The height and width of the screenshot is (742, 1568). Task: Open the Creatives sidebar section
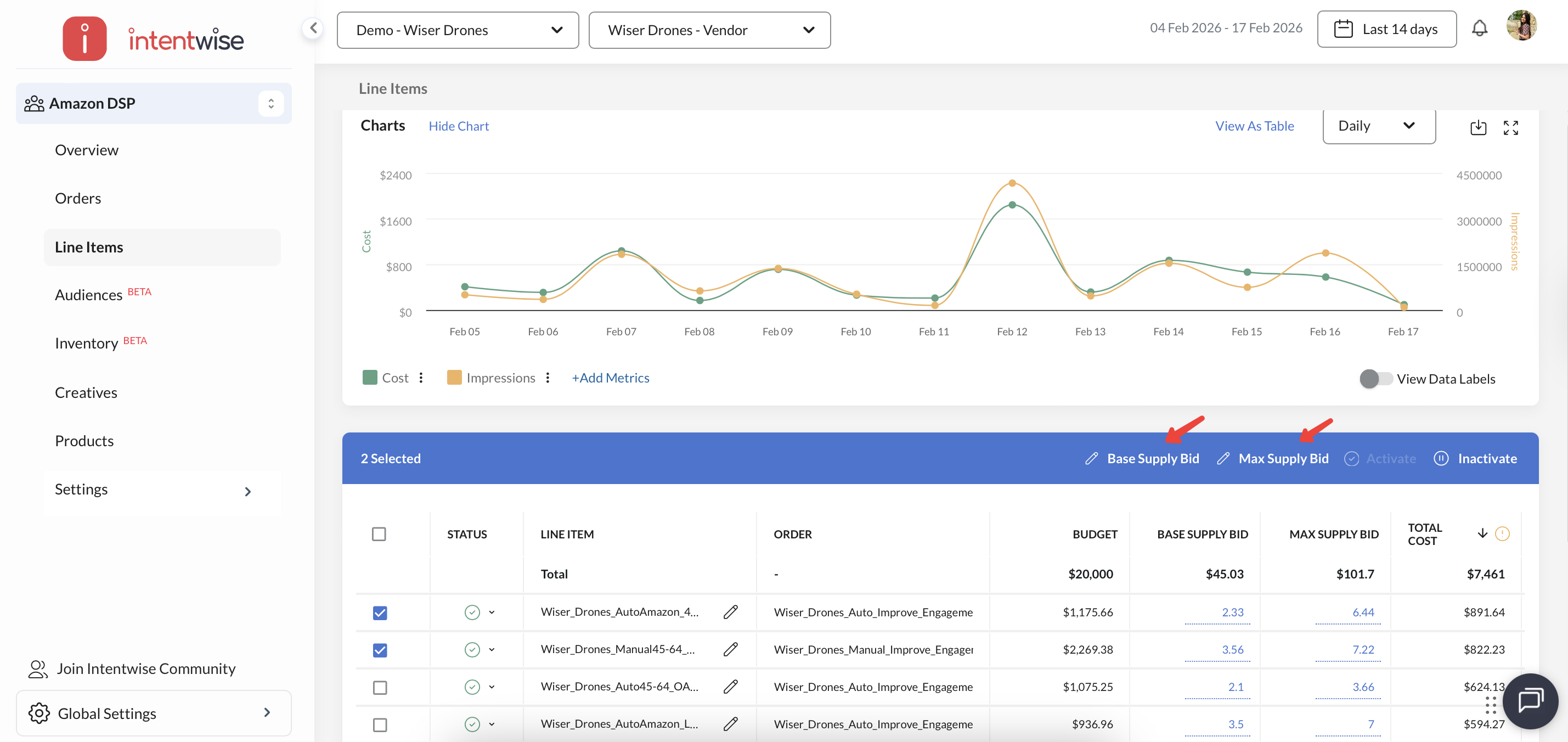click(86, 392)
